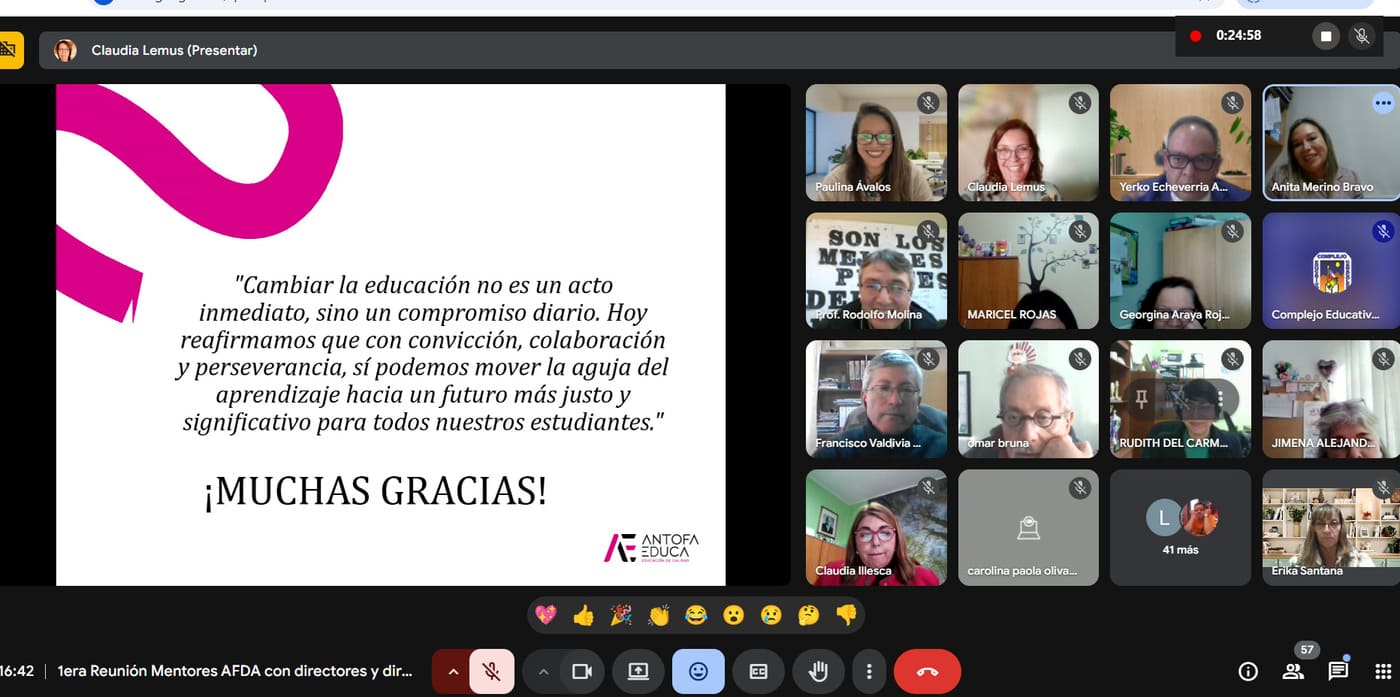Open the three-dot more options menu
Image resolution: width=1400 pixels, height=697 pixels.
[x=870, y=672]
